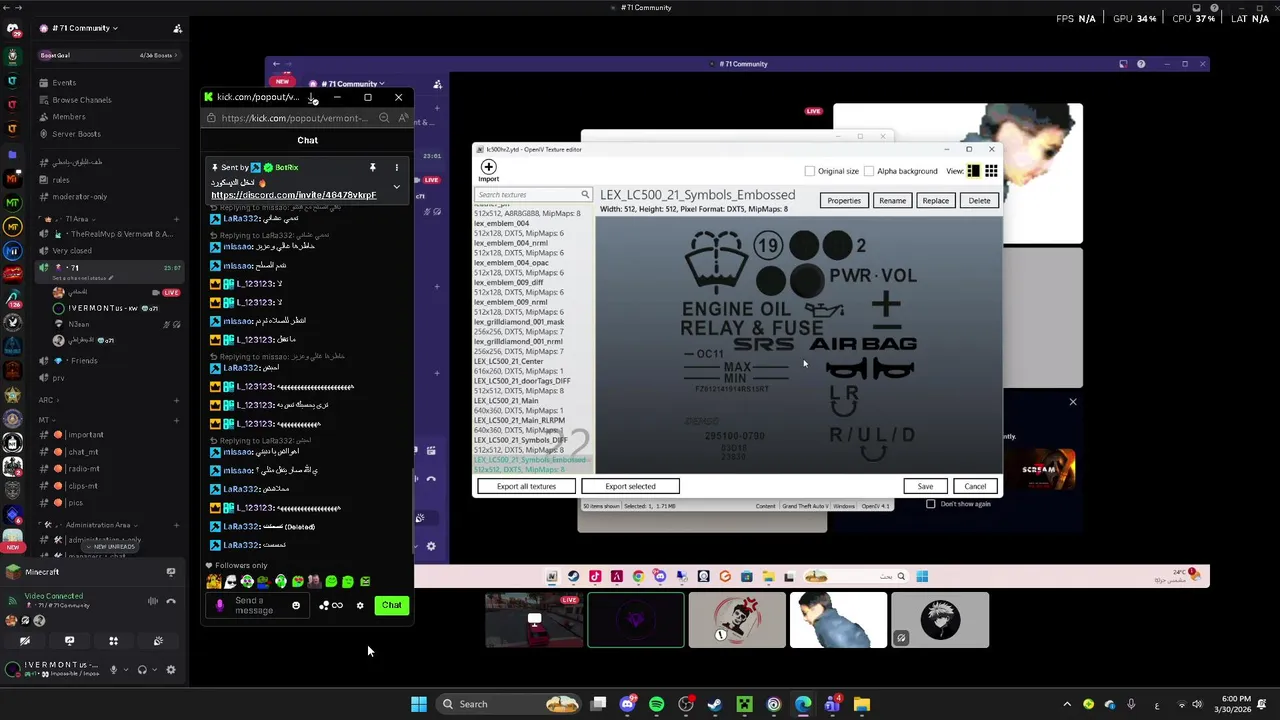The width and height of the screenshot is (1280, 720).
Task: Click the Import icon in OpenIV Texture editor
Action: point(488,168)
